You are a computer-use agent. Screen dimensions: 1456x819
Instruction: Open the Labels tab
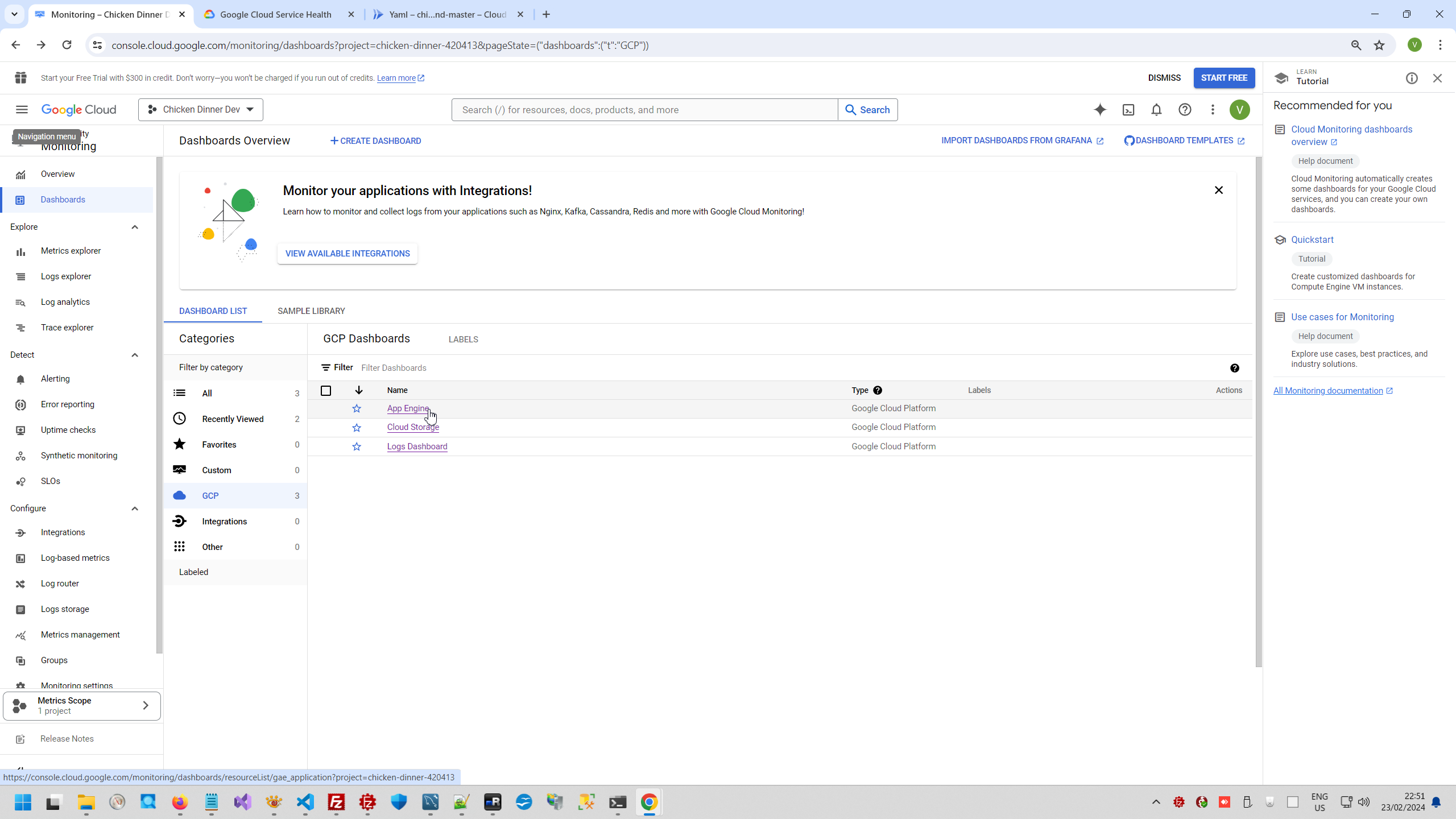pos(463,340)
